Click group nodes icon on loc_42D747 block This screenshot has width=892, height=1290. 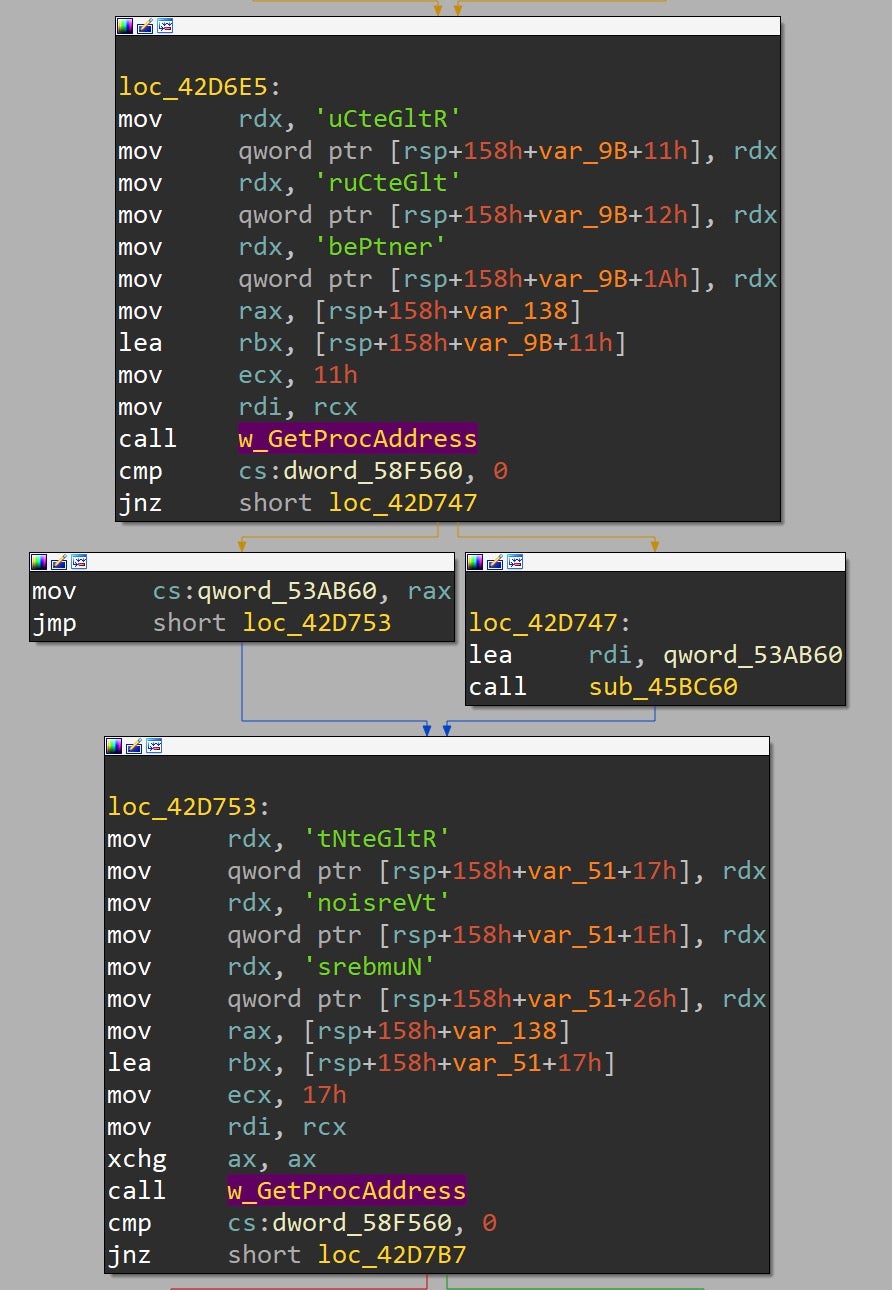tap(514, 562)
